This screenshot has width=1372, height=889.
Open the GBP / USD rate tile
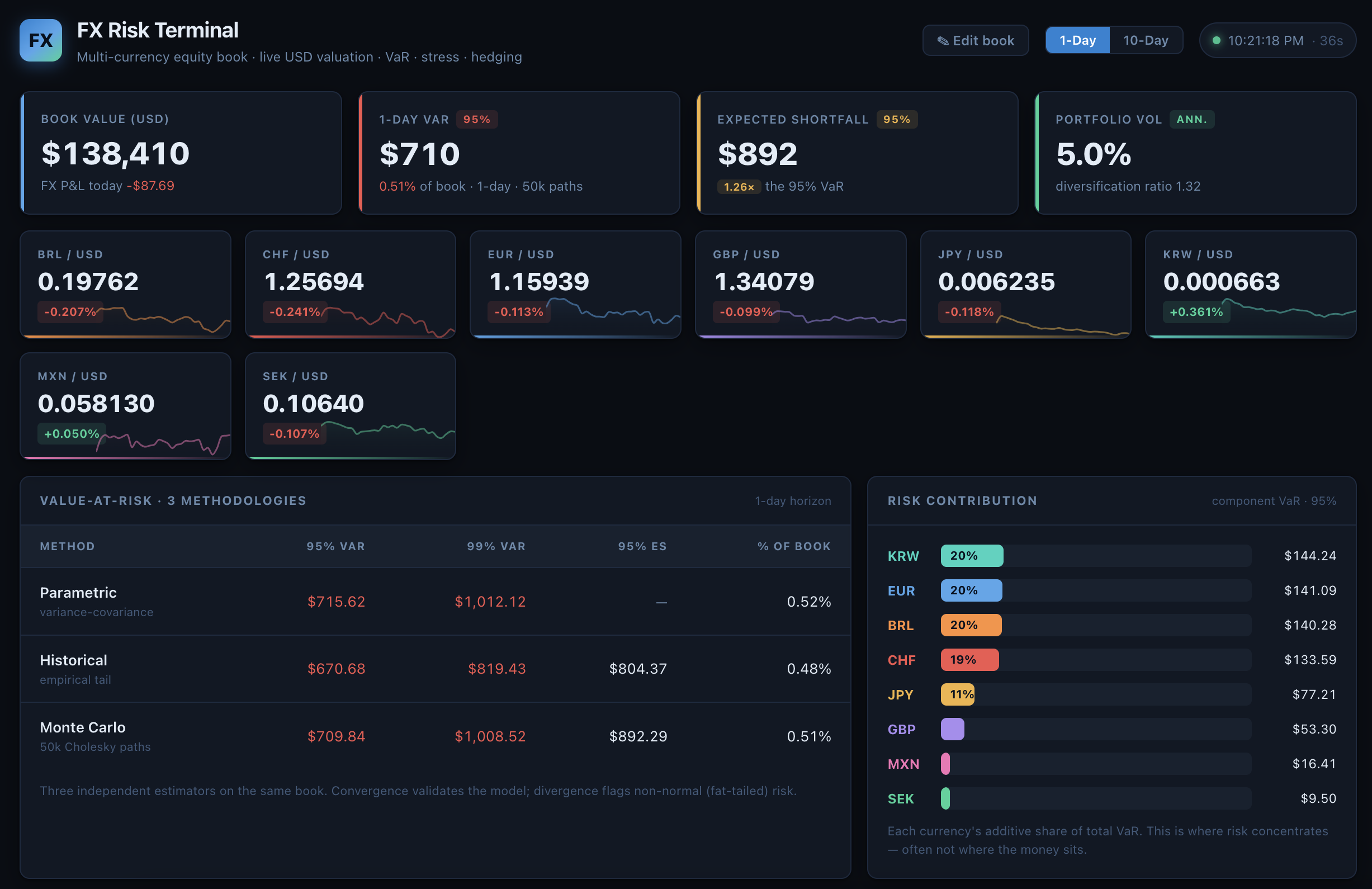(x=801, y=284)
